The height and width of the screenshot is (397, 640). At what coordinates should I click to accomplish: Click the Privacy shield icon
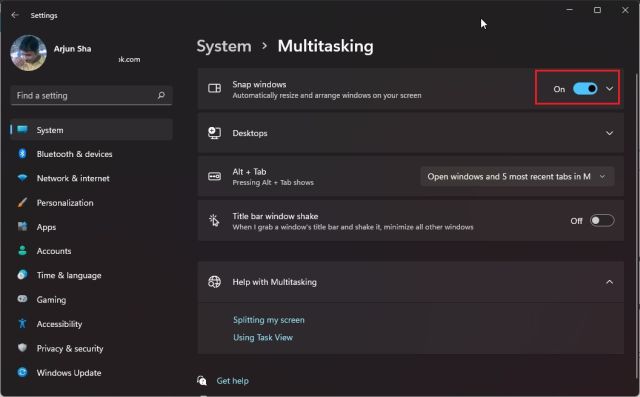click(22, 348)
